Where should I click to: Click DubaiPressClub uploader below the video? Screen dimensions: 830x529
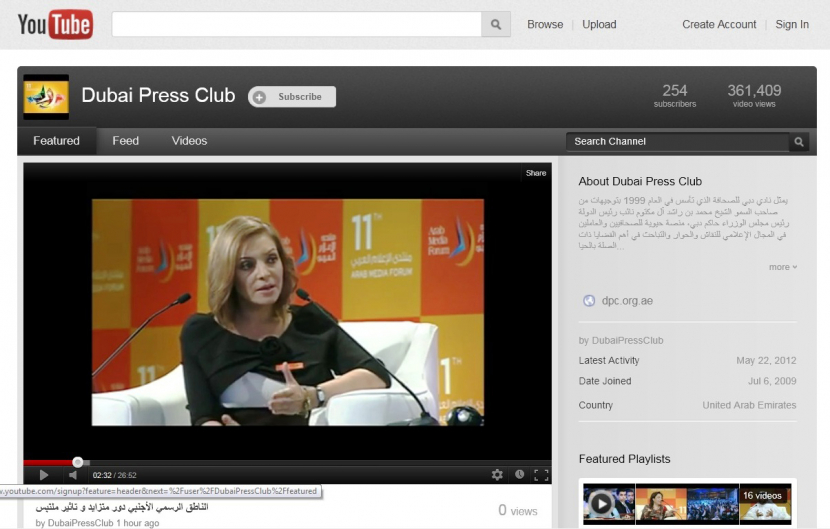coord(80,523)
